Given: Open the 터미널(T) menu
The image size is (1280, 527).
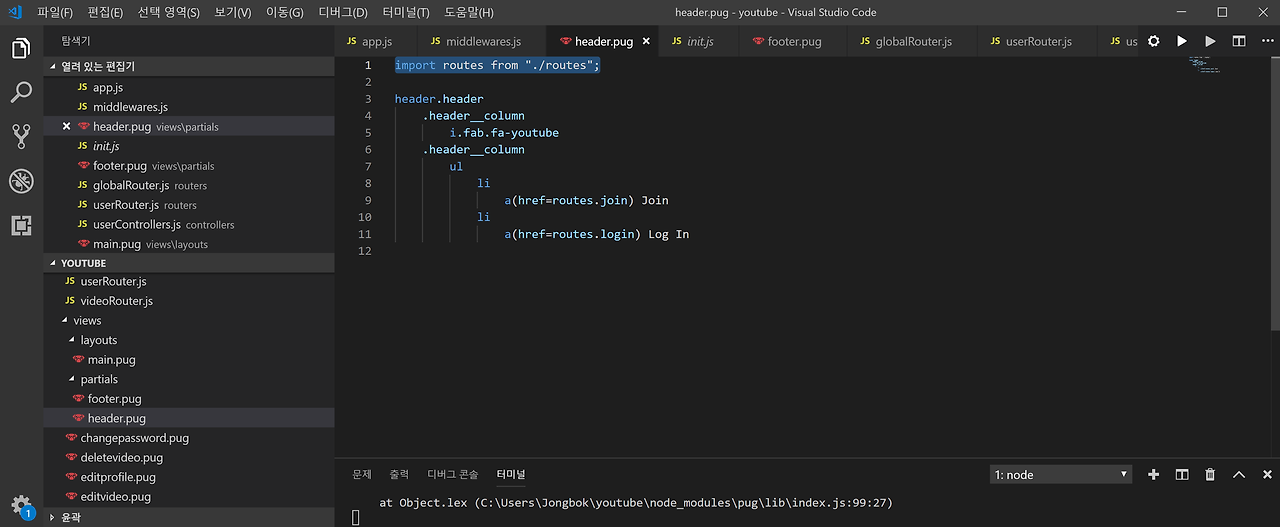Looking at the screenshot, I should pos(406,12).
